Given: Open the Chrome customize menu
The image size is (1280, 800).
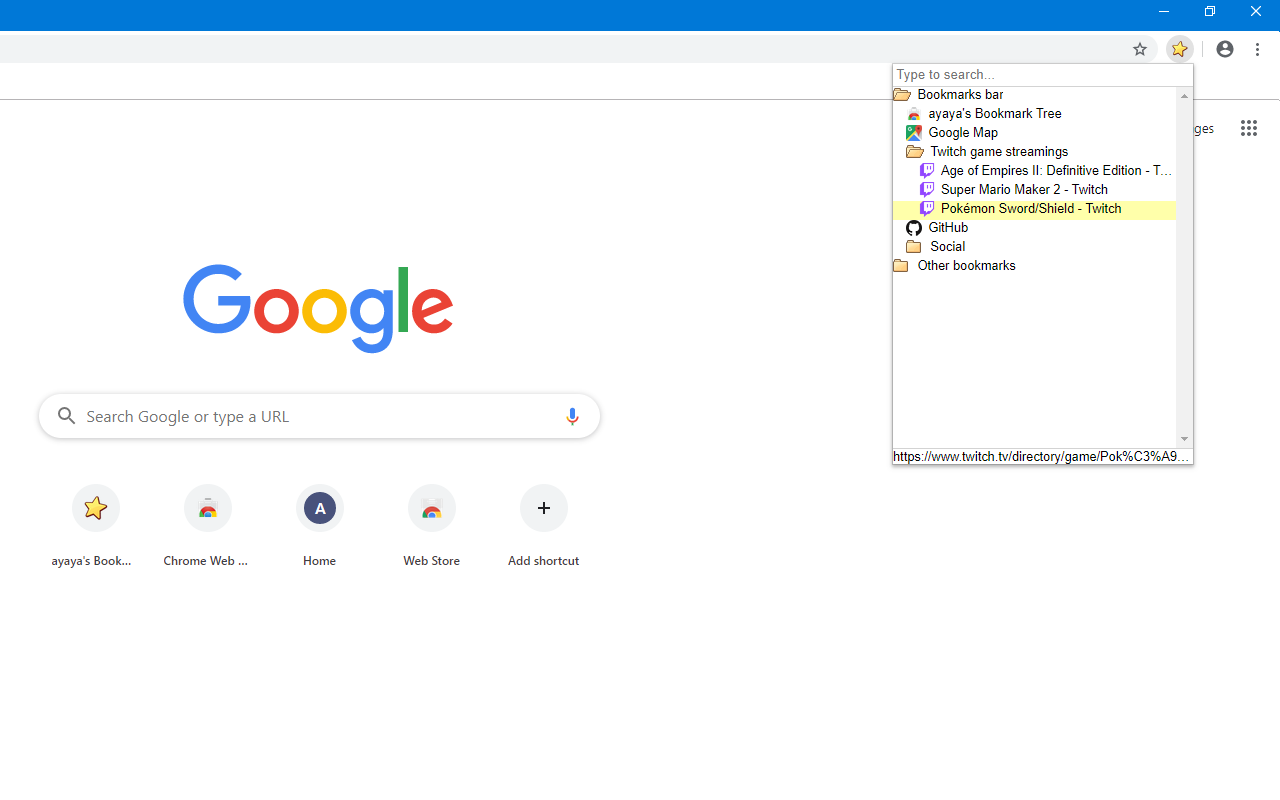Looking at the screenshot, I should click(1257, 48).
